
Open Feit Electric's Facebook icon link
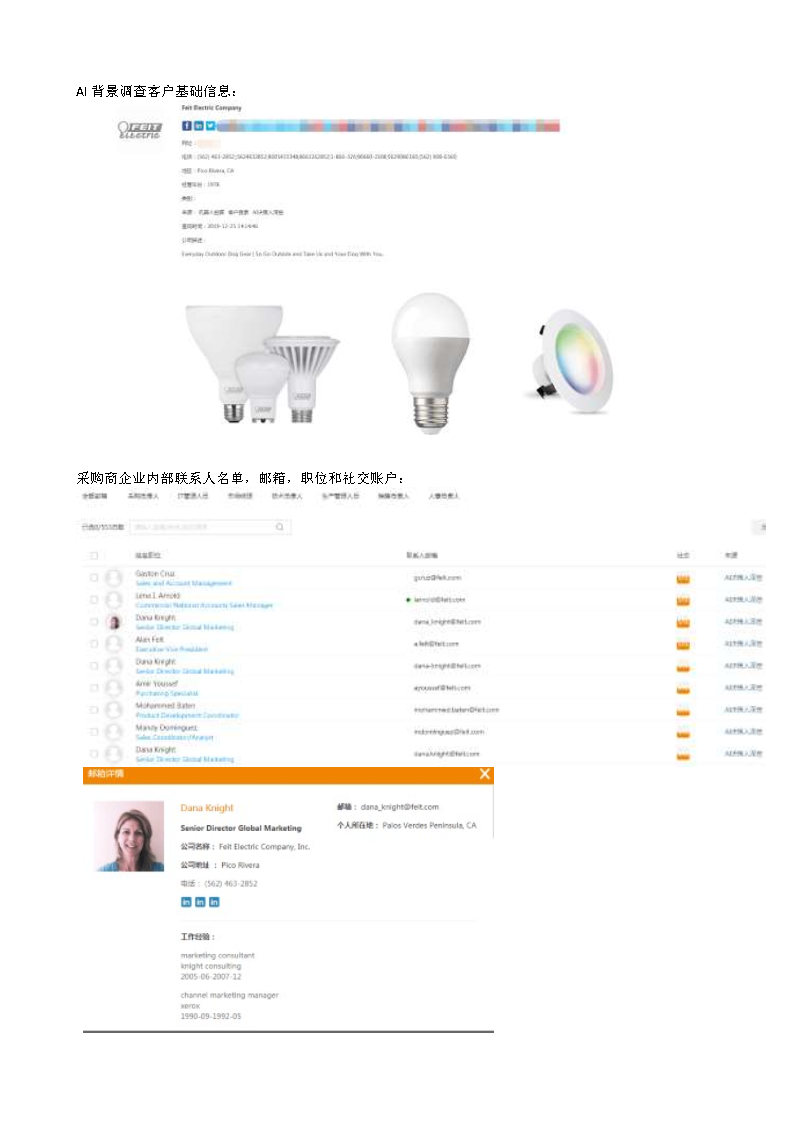(x=186, y=126)
